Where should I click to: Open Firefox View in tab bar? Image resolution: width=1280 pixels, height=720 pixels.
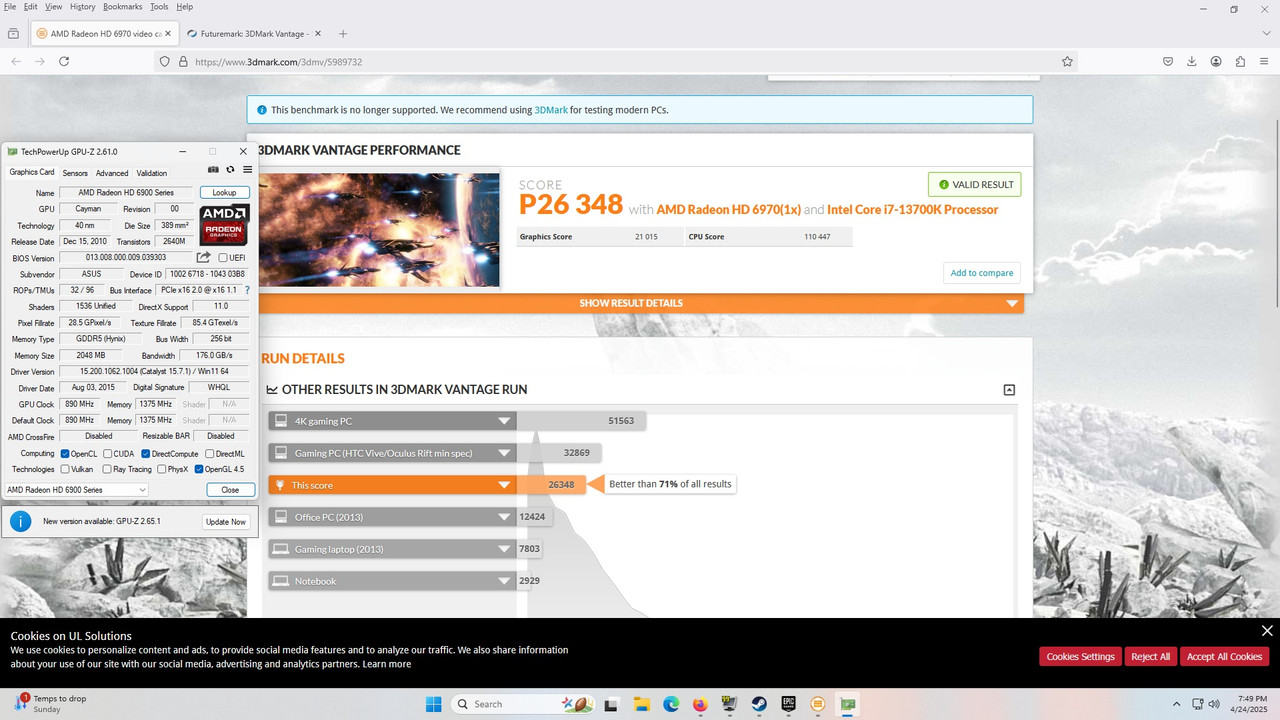coord(13,33)
